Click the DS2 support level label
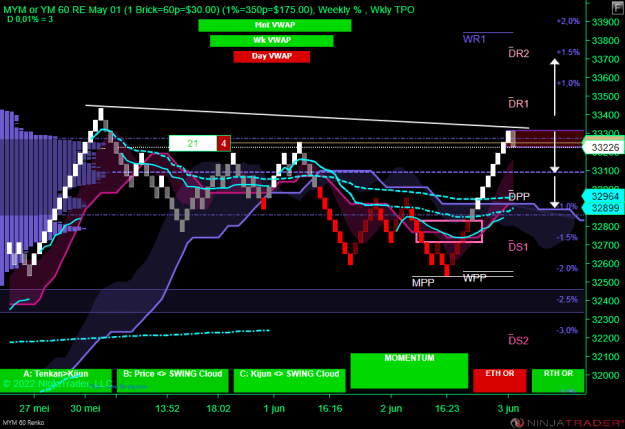Viewport: 625px width, 429px height. coord(519,340)
